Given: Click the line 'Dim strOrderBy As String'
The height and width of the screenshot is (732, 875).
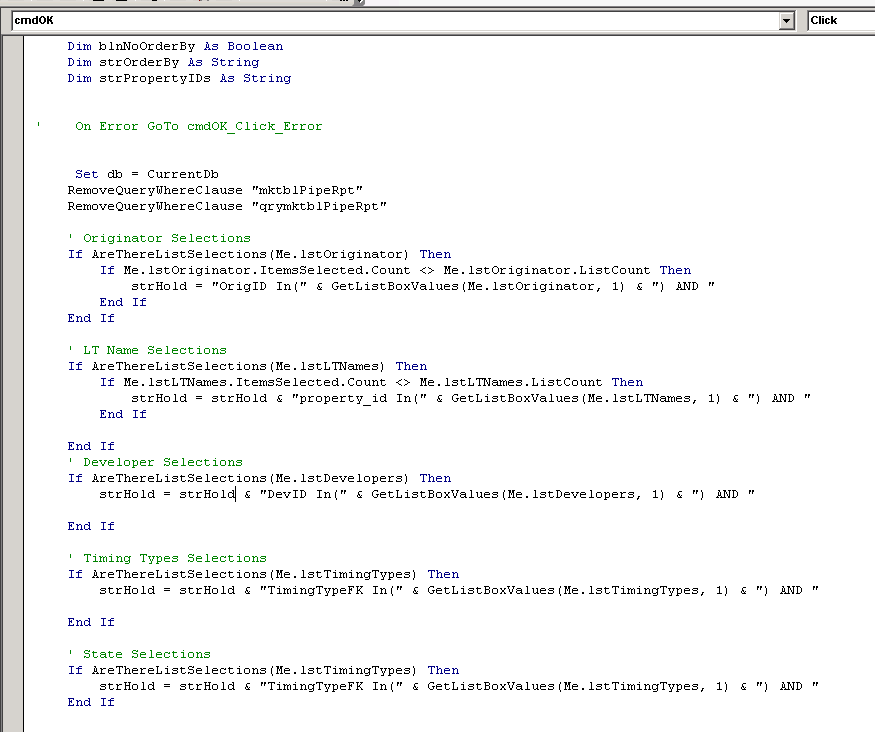Looking at the screenshot, I should point(163,62).
